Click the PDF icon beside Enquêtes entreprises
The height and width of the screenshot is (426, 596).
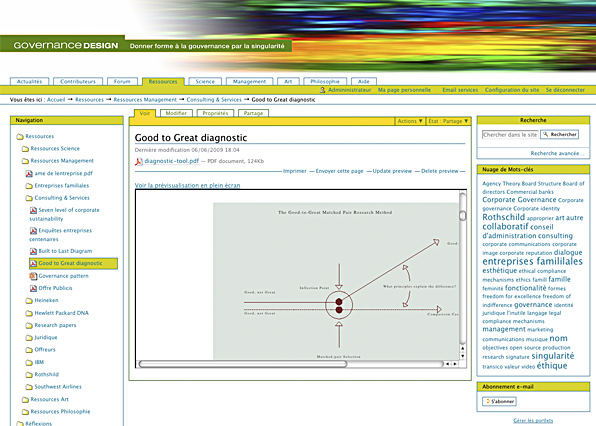click(33, 231)
